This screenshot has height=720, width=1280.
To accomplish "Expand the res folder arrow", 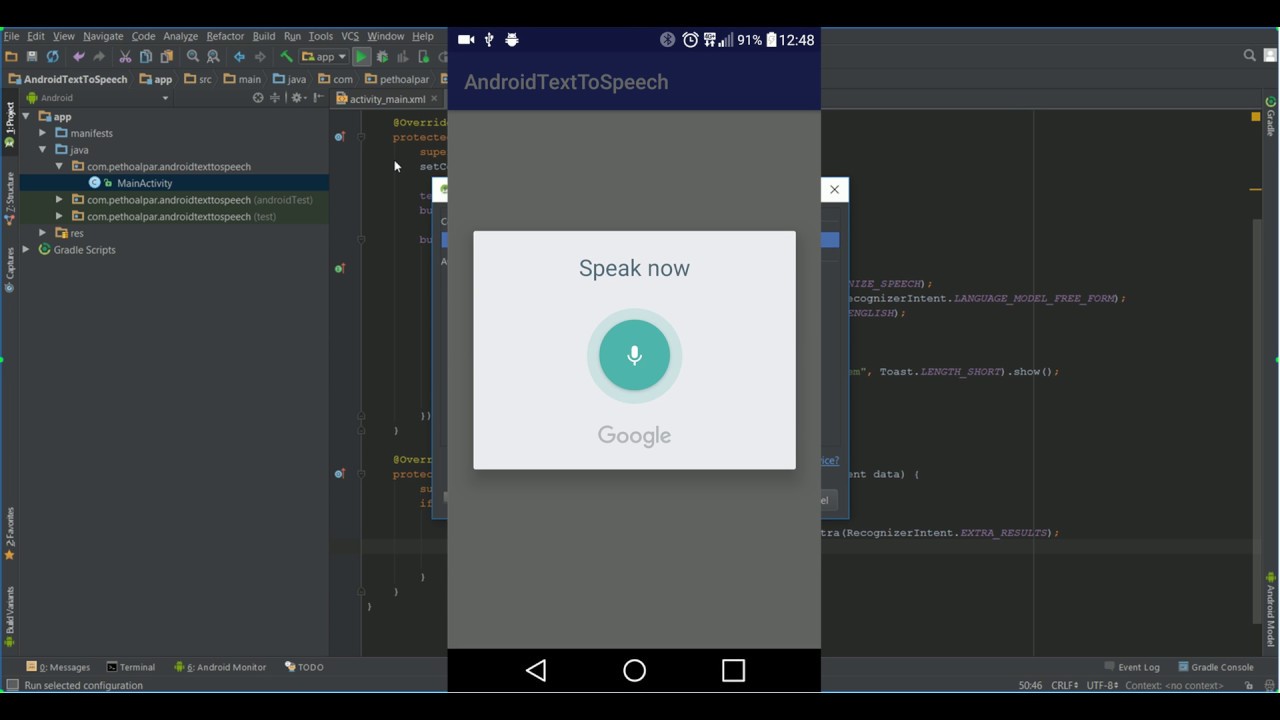I will (x=43, y=233).
